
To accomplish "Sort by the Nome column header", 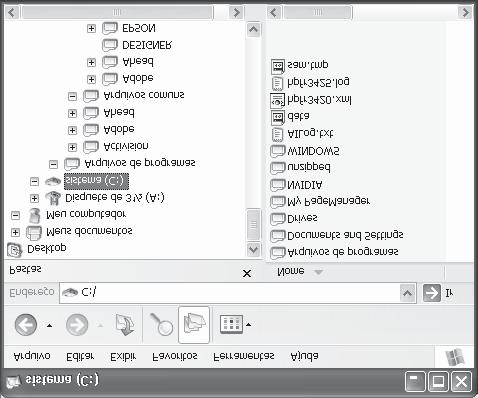I will pos(291,271).
